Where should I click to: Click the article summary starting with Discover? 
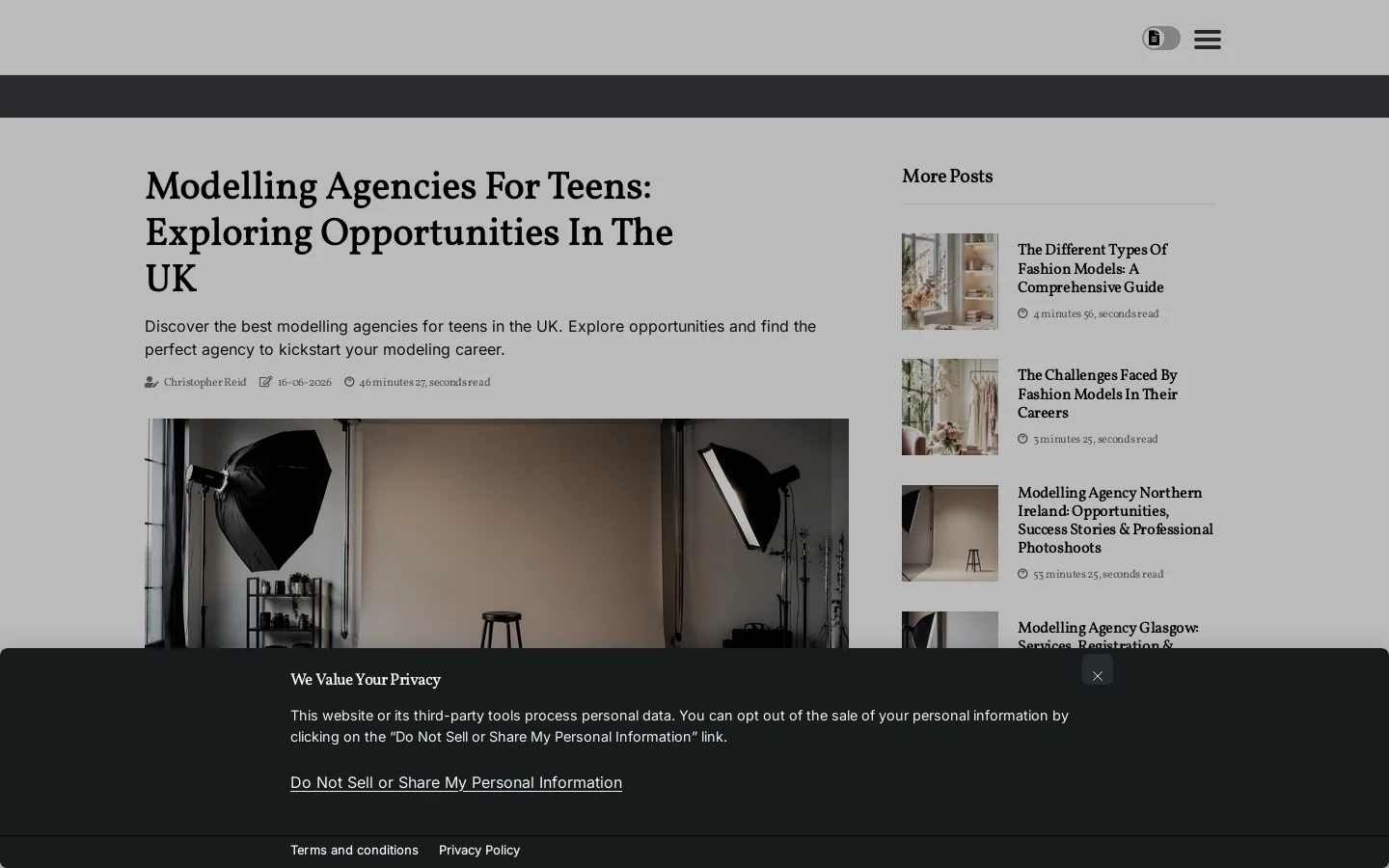click(x=480, y=338)
